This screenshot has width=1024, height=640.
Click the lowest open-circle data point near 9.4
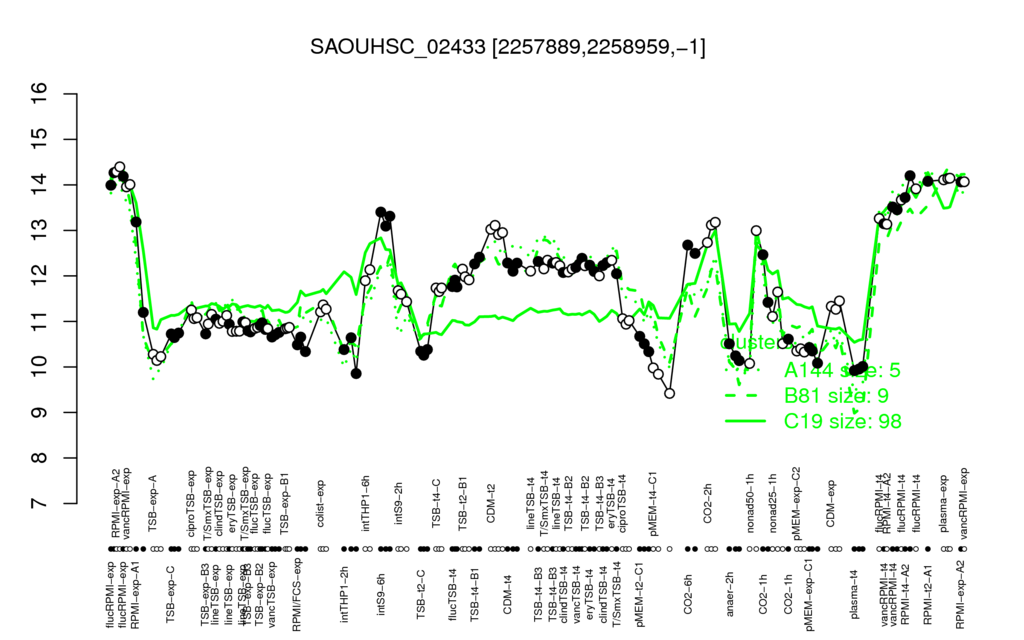pyautogui.click(x=669, y=393)
